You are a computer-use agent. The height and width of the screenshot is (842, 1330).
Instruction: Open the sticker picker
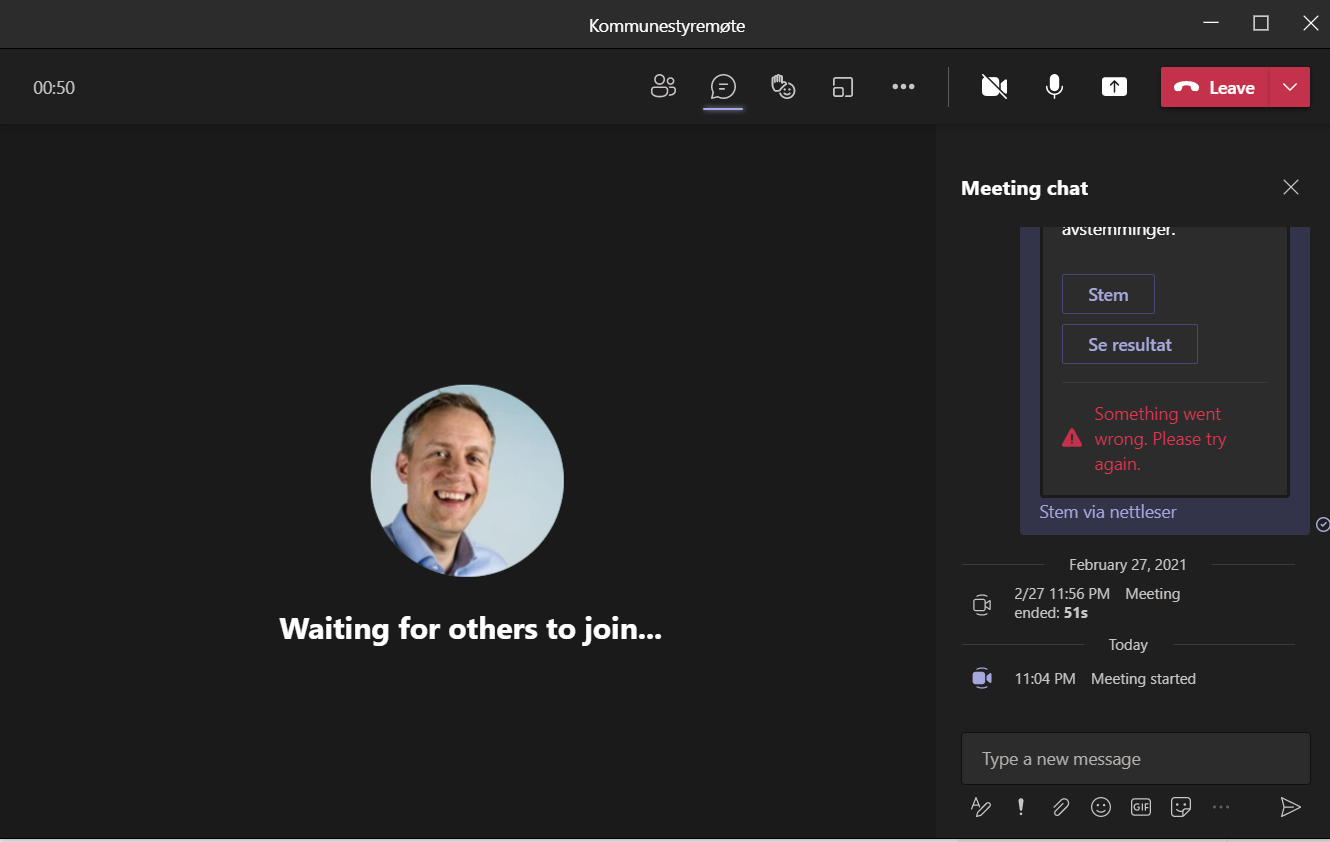click(1181, 807)
